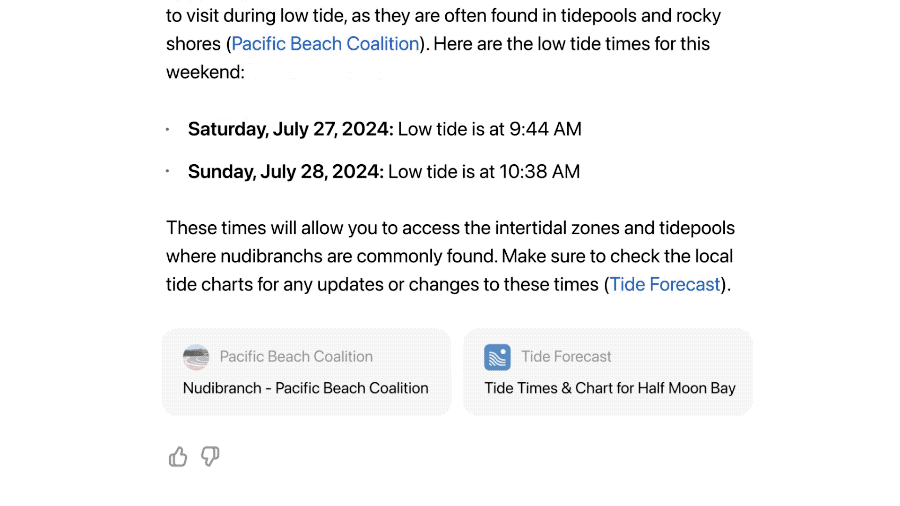This screenshot has height=506, width=900.
Task: Click the word weekend: before the list
Action: [x=205, y=72]
